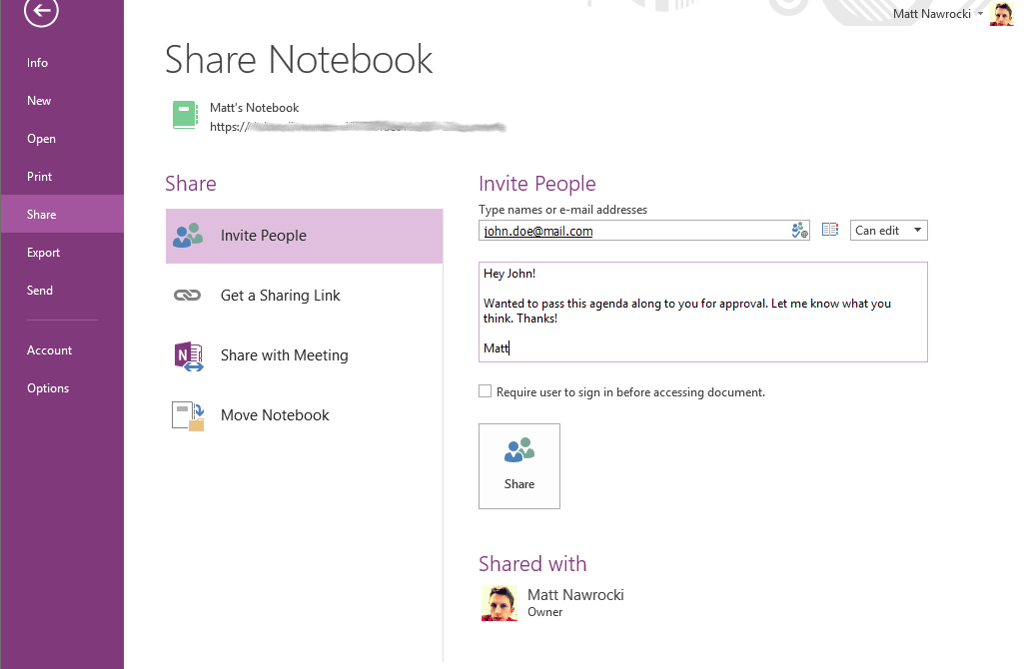Viewport: 1024px width, 669px height.
Task: Go back using the circled arrow
Action: point(41,10)
